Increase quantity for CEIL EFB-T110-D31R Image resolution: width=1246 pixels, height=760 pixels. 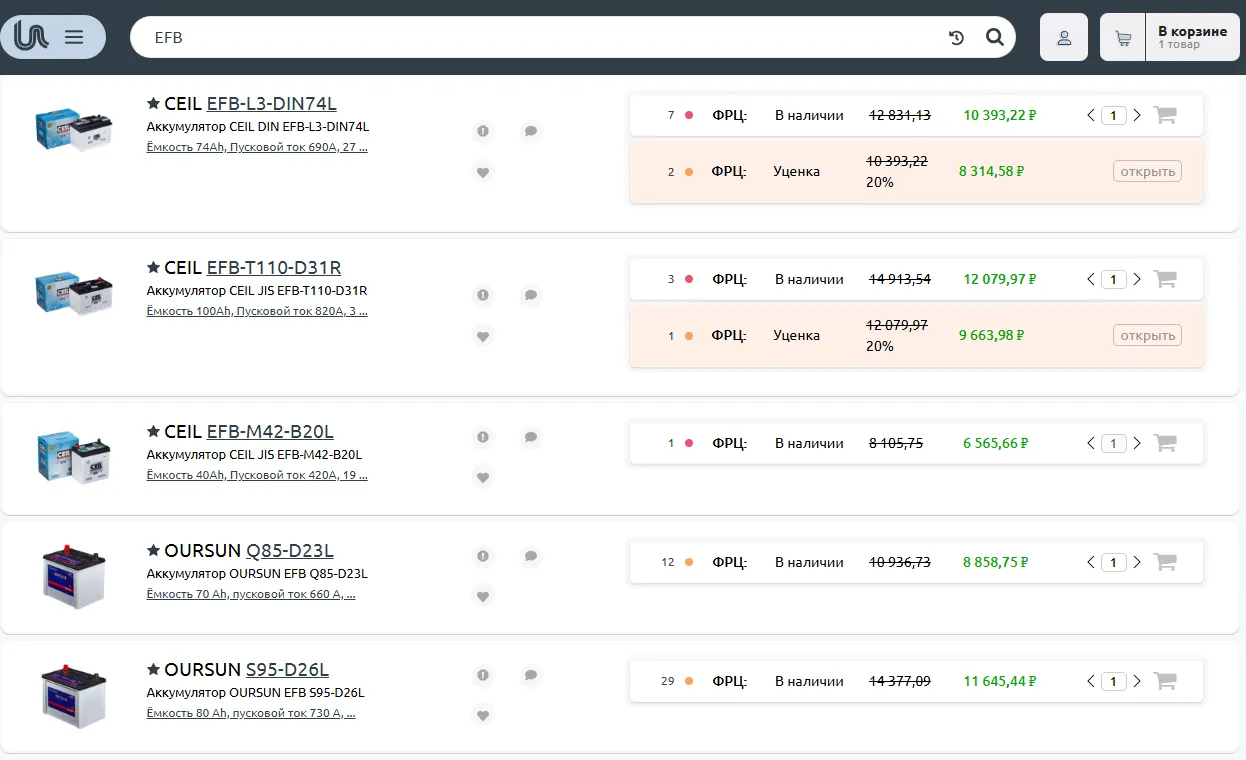[x=1137, y=279]
